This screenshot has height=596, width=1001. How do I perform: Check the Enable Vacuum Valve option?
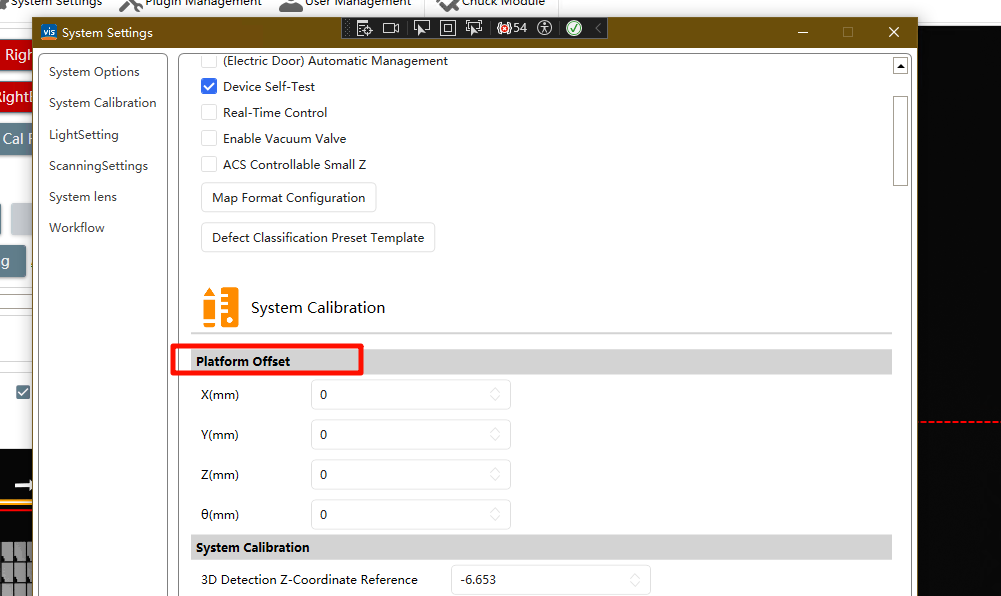pyautogui.click(x=209, y=138)
